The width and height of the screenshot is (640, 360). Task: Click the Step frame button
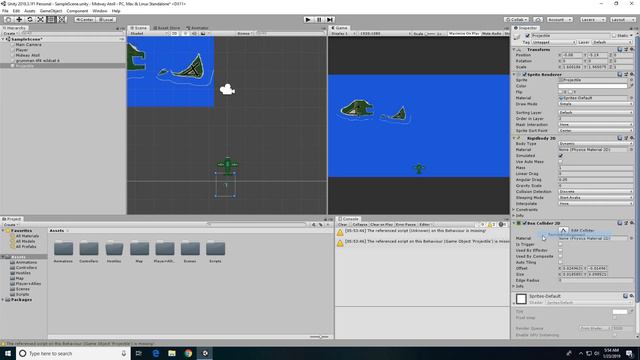[x=330, y=20]
